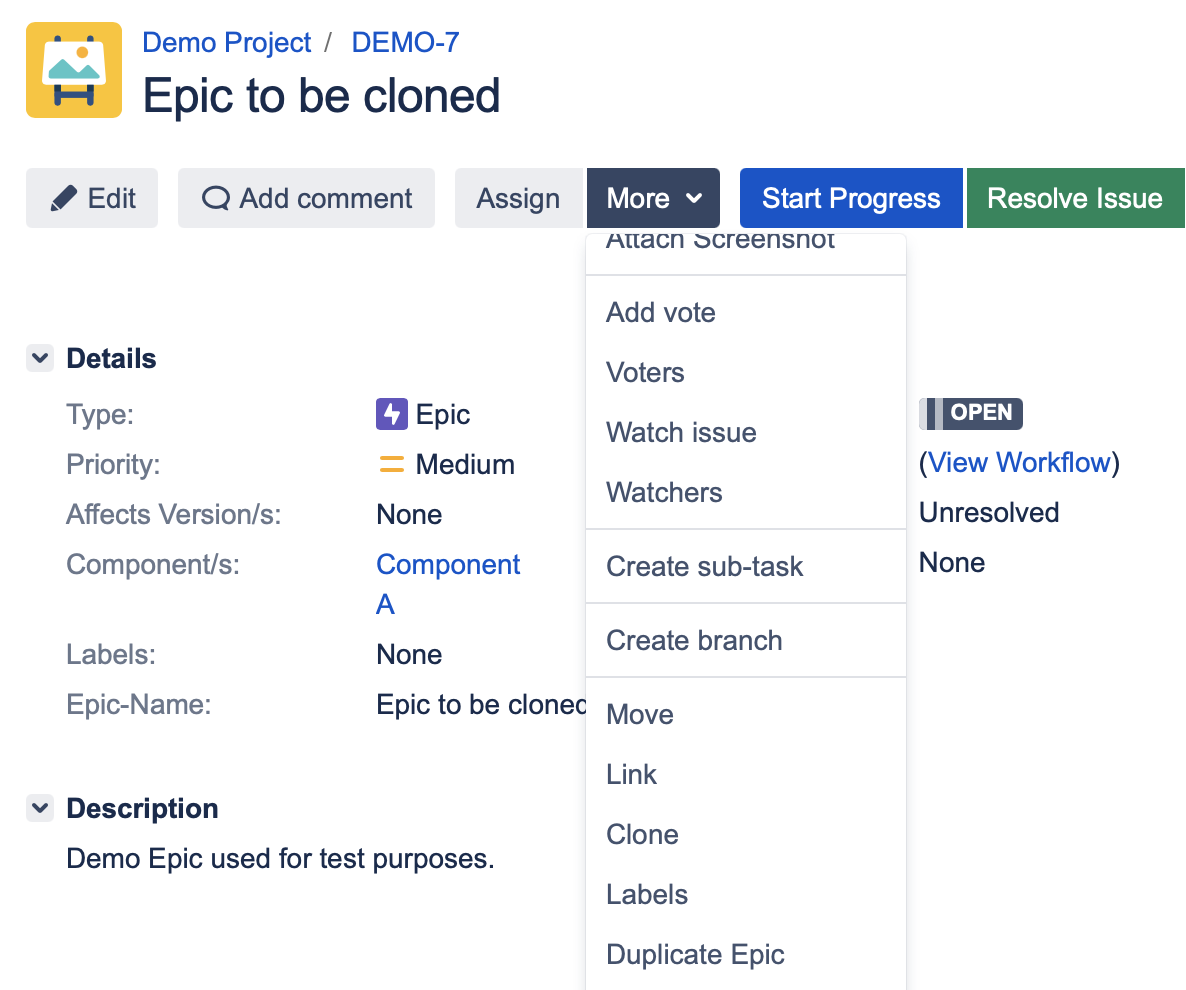Open the View Workflow link

tap(1019, 462)
